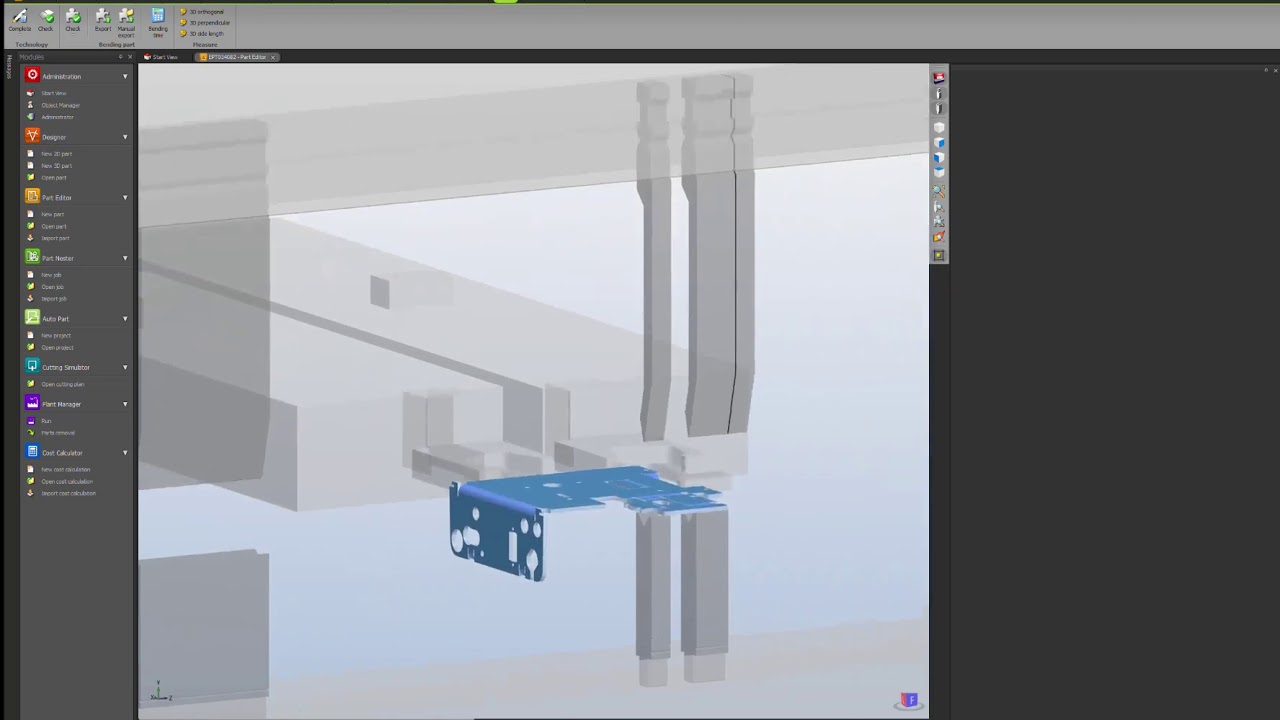The height and width of the screenshot is (720, 1280).
Task: Click Open project under Auto Part
Action: [x=57, y=348]
